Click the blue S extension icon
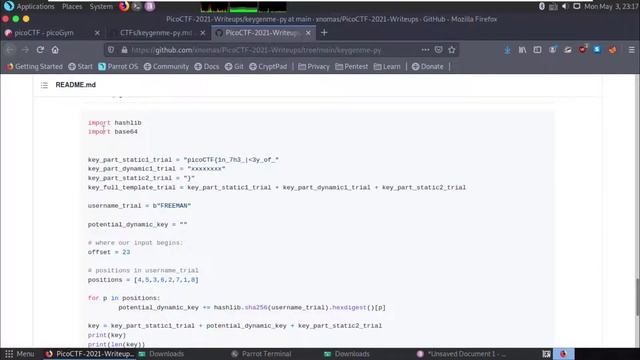The width and height of the screenshot is (640, 360). point(597,50)
